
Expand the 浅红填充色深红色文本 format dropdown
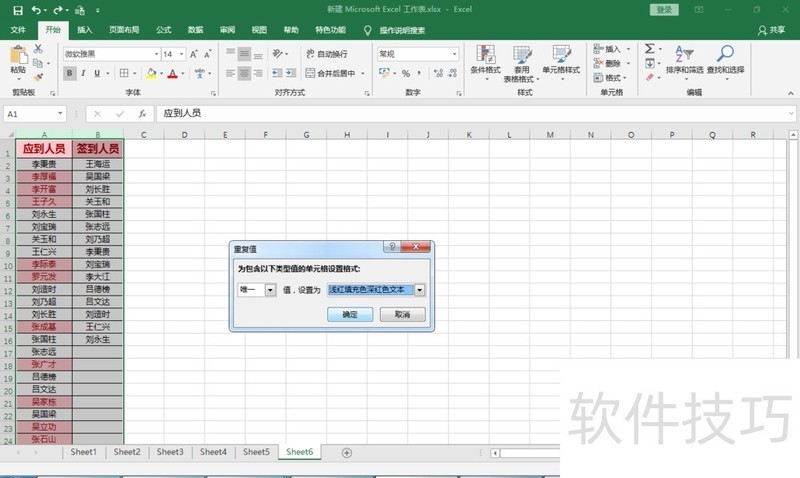click(420, 290)
